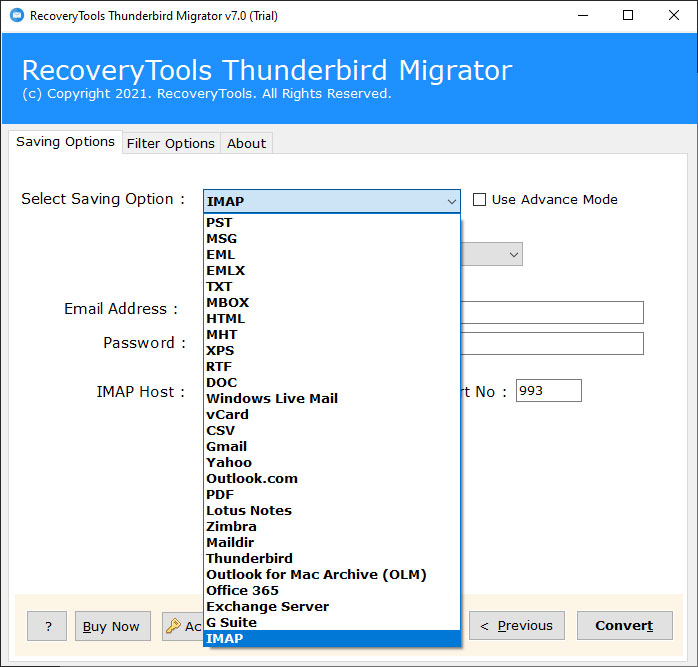The height and width of the screenshot is (667, 698).
Task: Choose Gmail as saving option
Action: (x=332, y=446)
